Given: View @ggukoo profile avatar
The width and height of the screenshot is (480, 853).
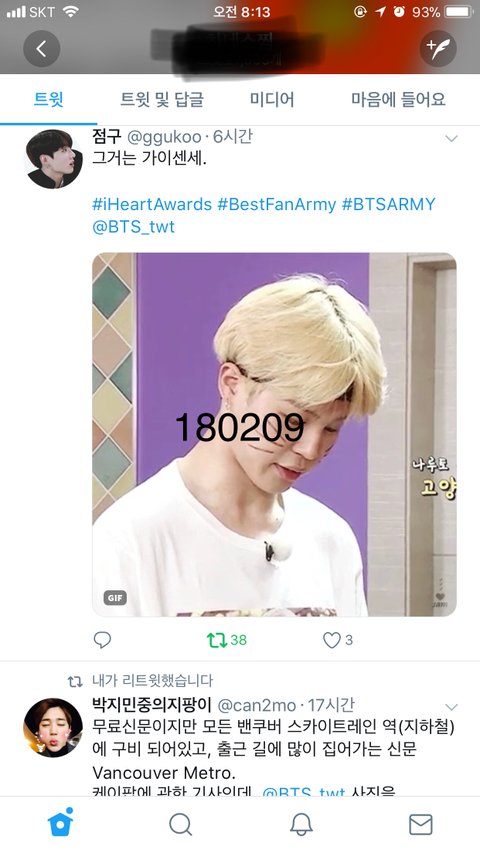Looking at the screenshot, I should 53,159.
